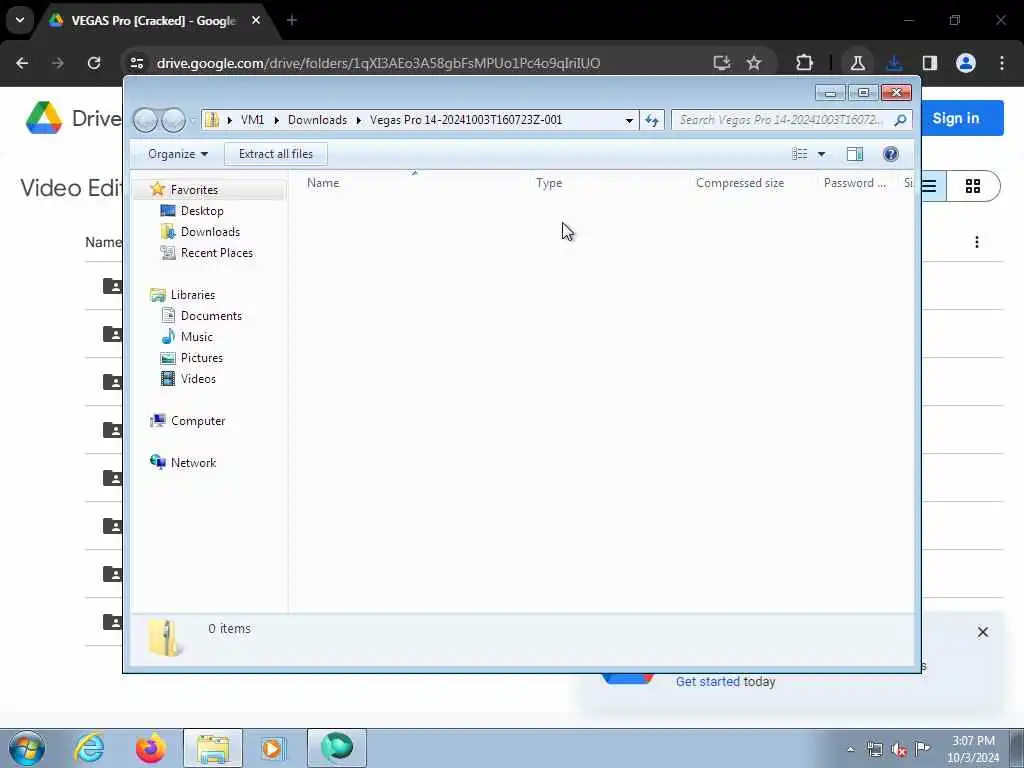Click Get started link in Drive
Image resolution: width=1024 pixels, height=768 pixels.
click(707, 682)
